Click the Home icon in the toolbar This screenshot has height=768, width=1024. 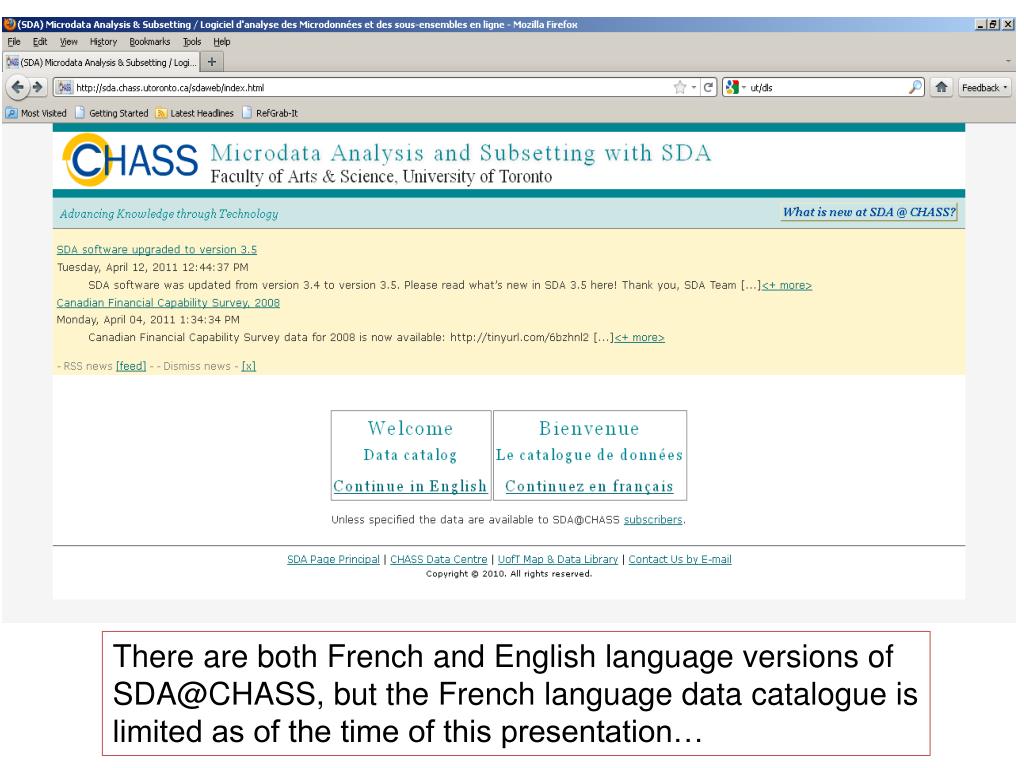click(941, 87)
